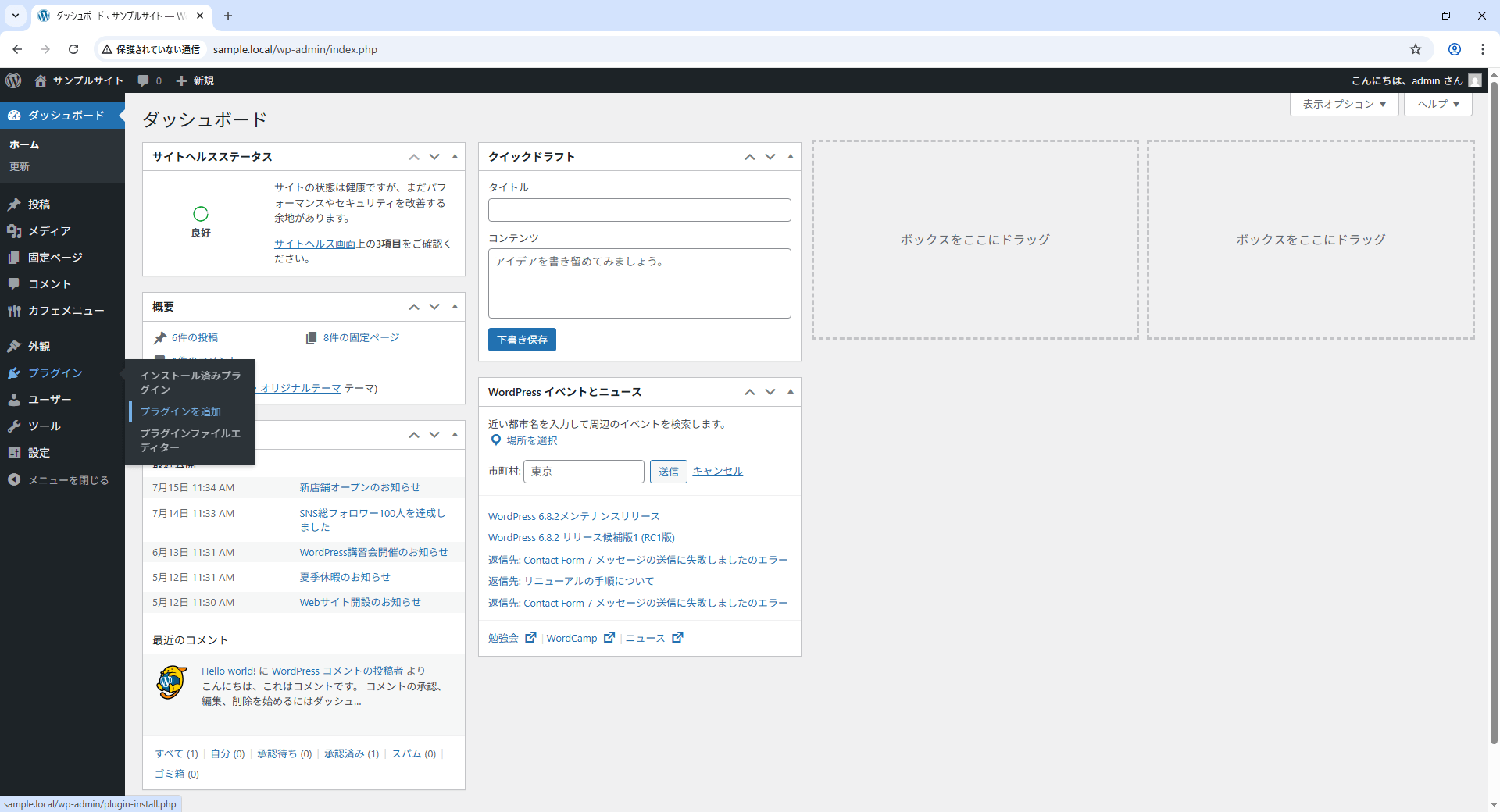
Task: Select インストール済みプラグイン in flyout menu
Action: point(191,383)
